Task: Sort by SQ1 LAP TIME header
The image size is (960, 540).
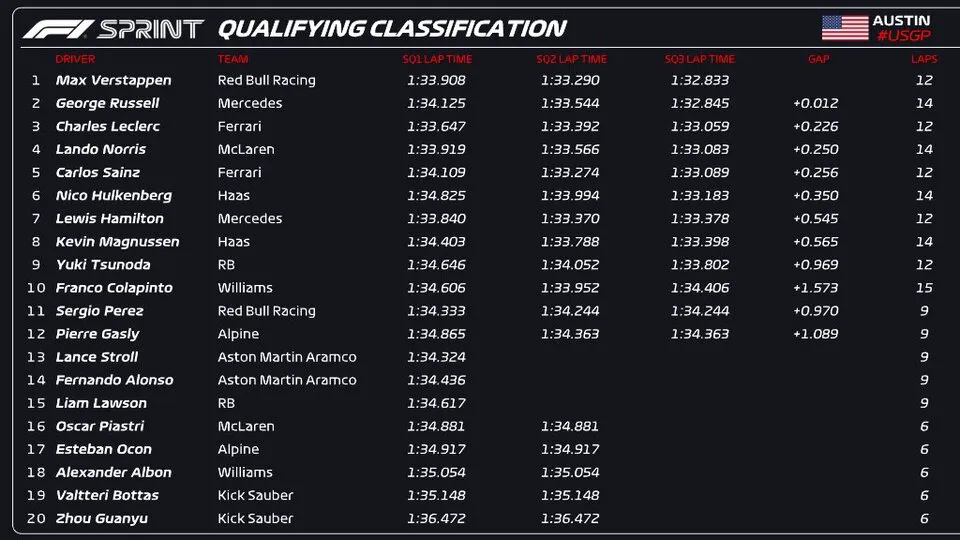Action: tap(437, 59)
